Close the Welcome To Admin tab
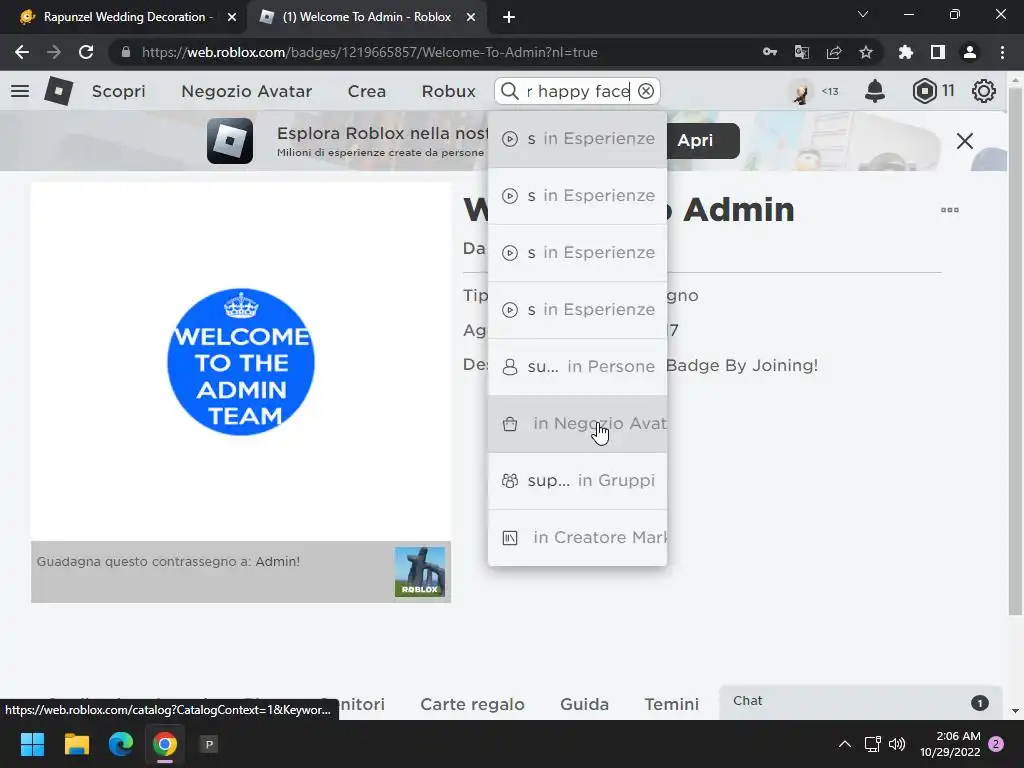The width and height of the screenshot is (1024, 768). (471, 18)
